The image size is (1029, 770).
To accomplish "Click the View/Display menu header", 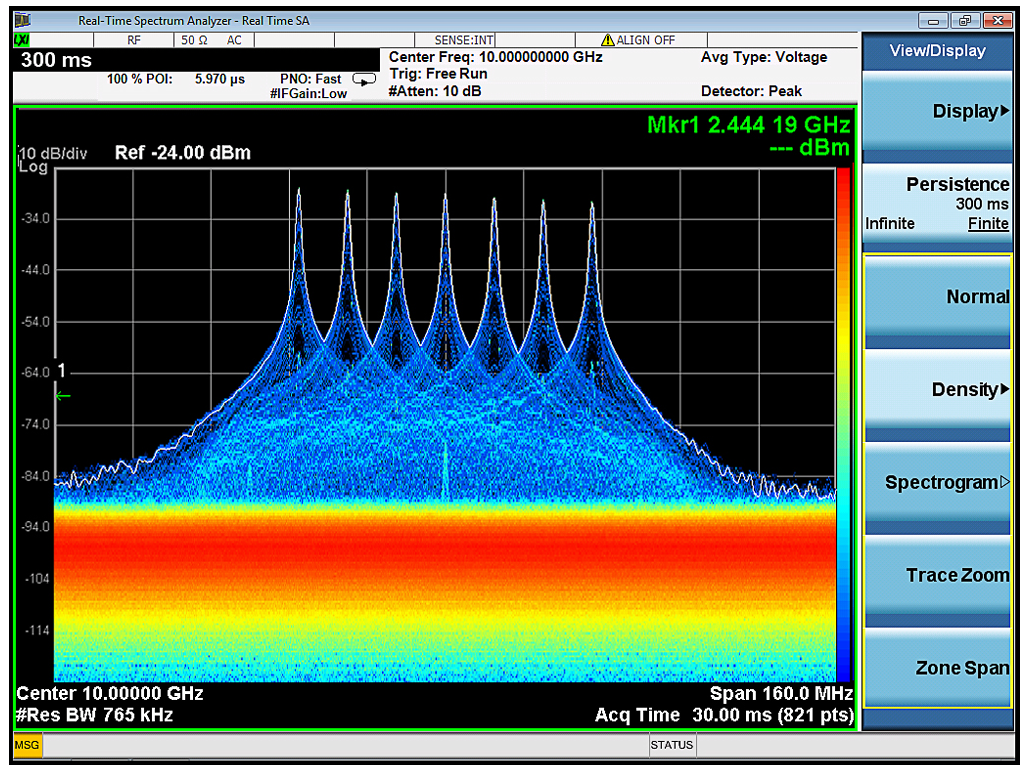I will point(937,51).
